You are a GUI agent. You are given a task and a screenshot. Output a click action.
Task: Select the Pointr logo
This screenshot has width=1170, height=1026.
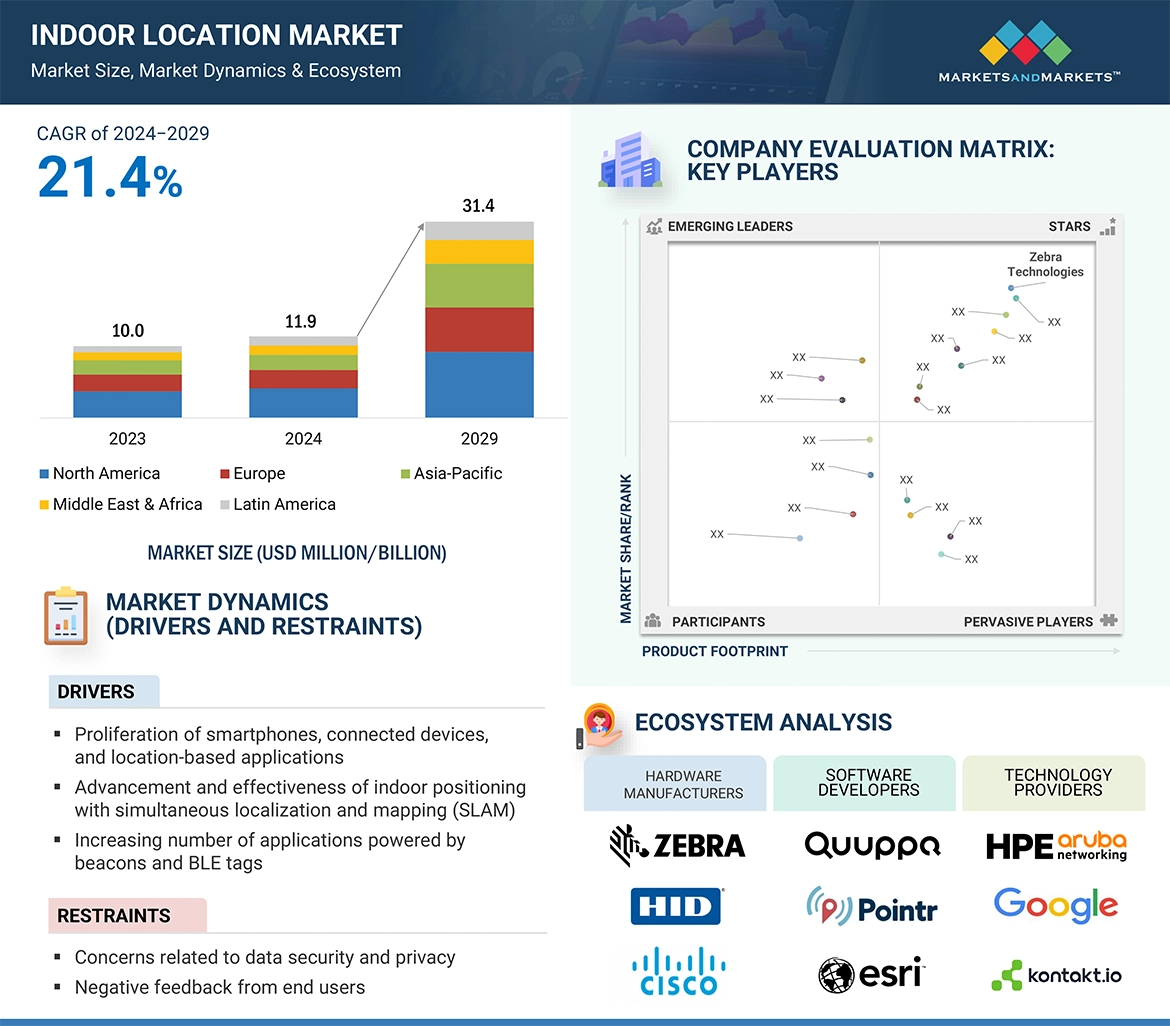pos(871,907)
